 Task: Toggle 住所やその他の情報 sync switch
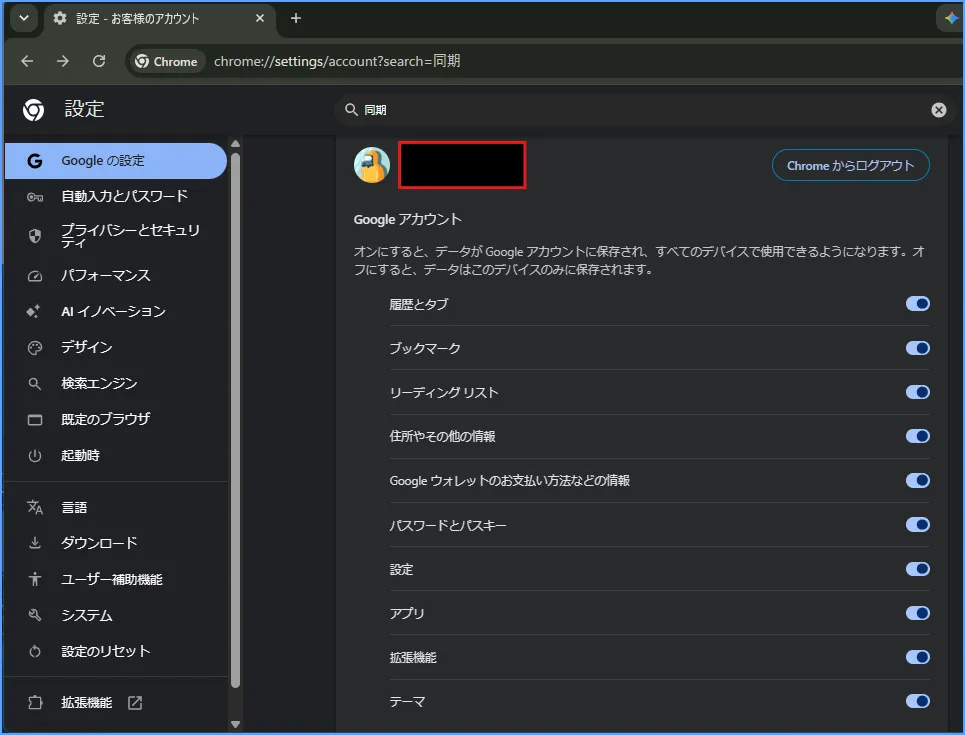[x=917, y=436]
